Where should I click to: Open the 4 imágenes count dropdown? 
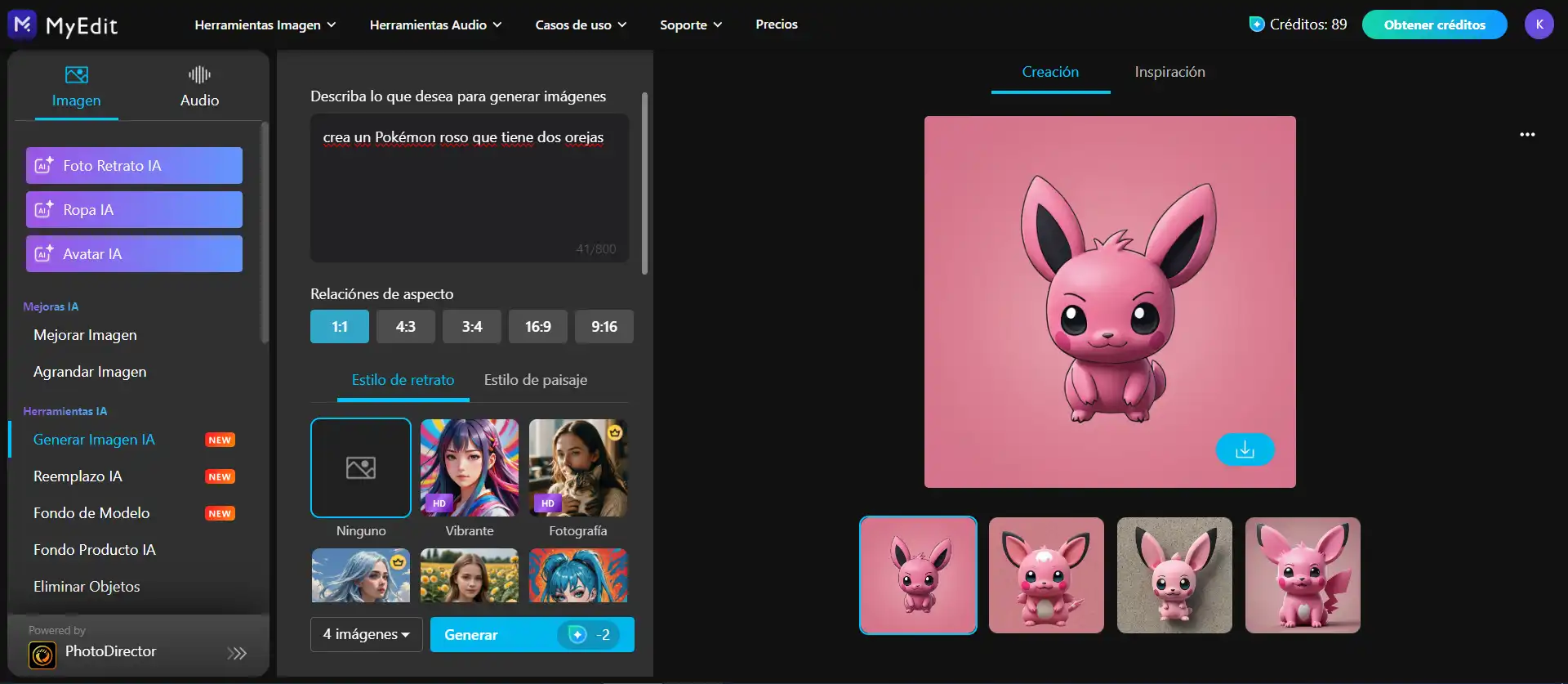(367, 635)
